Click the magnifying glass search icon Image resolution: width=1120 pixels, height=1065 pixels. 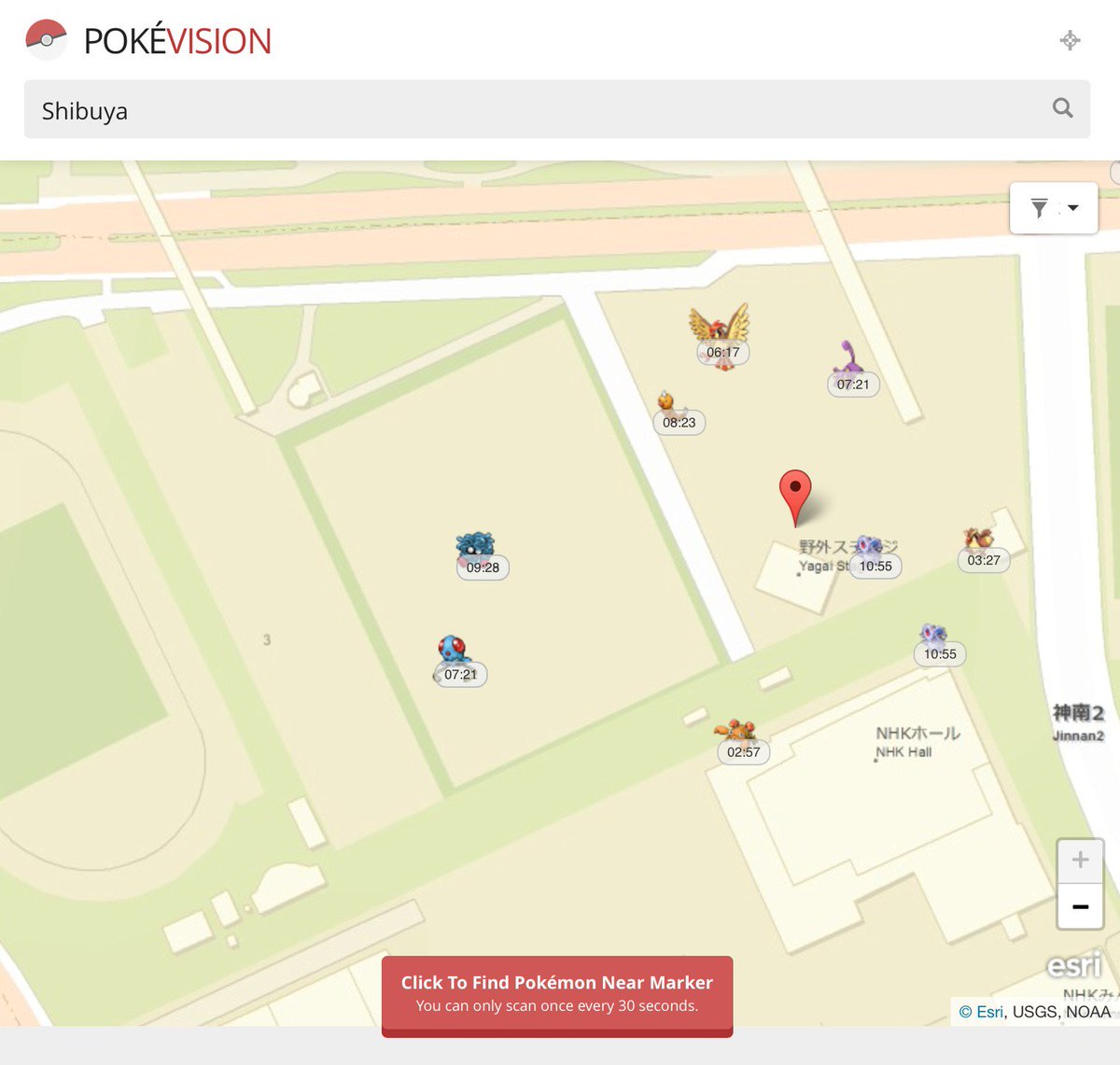pyautogui.click(x=1062, y=108)
